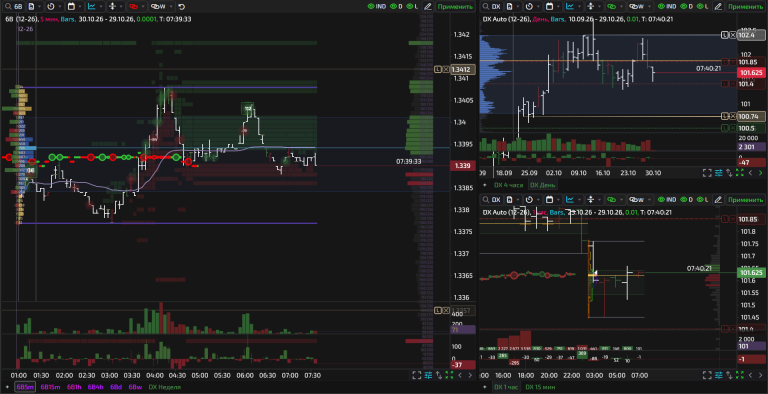Viewport: 768px width, 394px height.
Task: Select the pencil drawing tool in 6B chart toolbar
Action: click(x=428, y=7)
